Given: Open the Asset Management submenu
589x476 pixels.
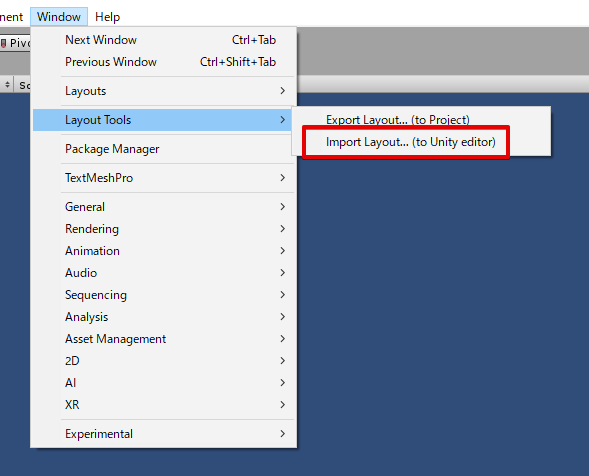Looking at the screenshot, I should 163,339.
